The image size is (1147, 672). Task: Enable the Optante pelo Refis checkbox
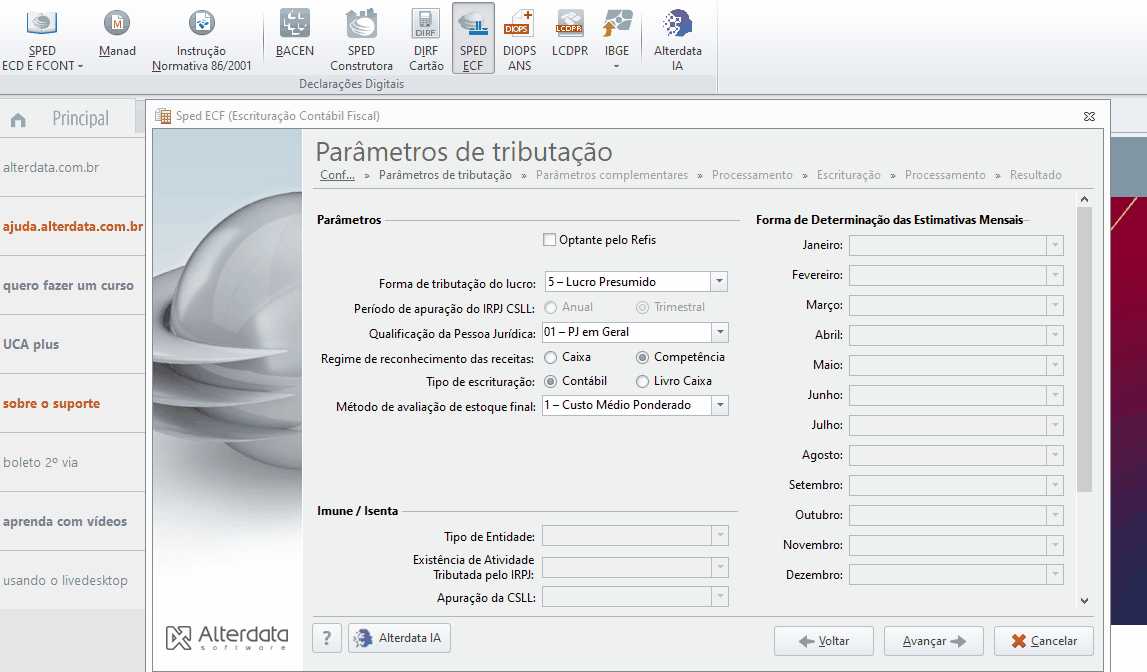549,240
